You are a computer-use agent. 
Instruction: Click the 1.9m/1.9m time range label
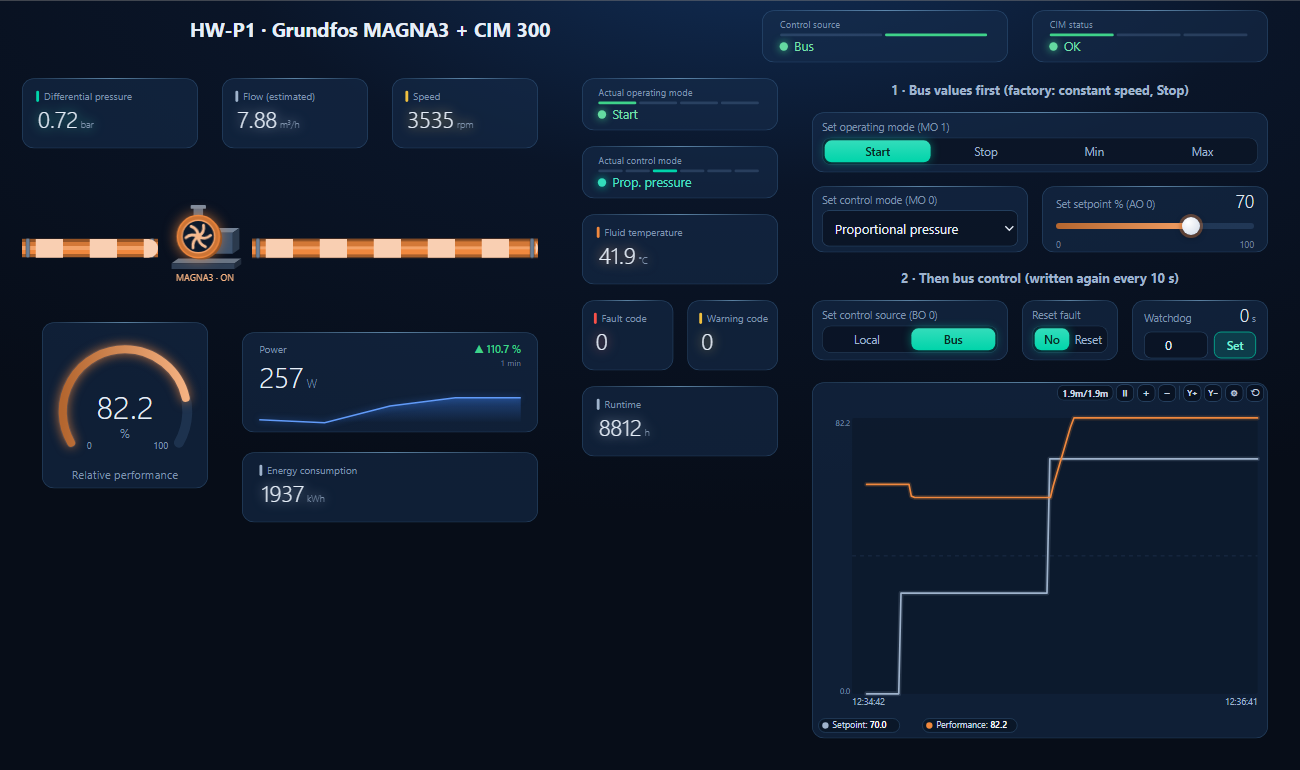pos(1085,394)
